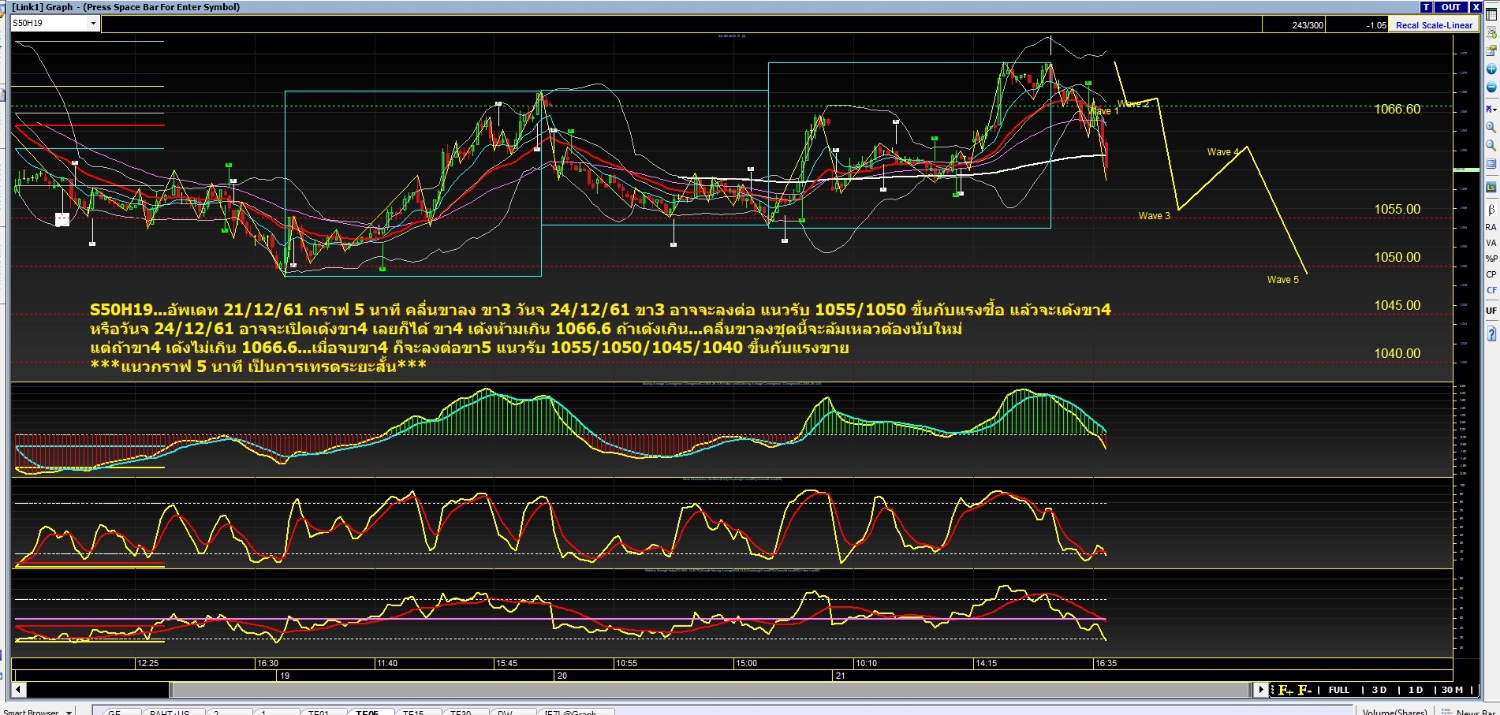This screenshot has width=1500, height=715.
Task: Click the second right-toolbar icon below grid
Action: coord(1491,32)
